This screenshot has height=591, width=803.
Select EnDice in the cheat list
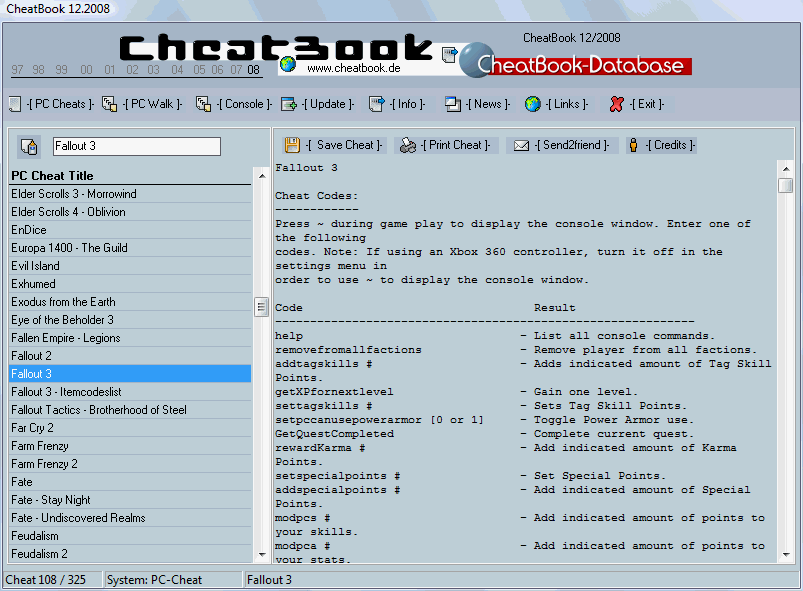(x=131, y=230)
